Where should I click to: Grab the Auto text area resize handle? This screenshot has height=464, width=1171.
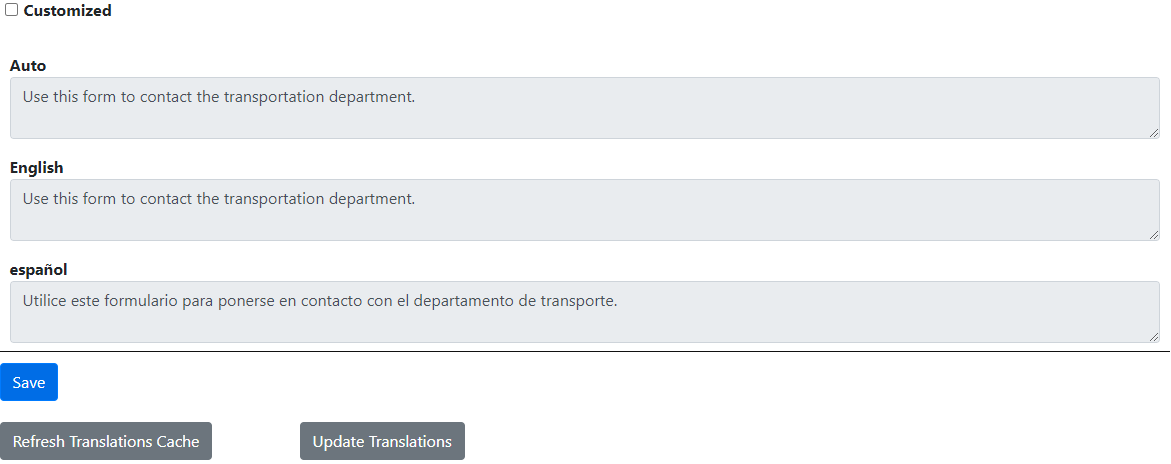coord(1154,132)
